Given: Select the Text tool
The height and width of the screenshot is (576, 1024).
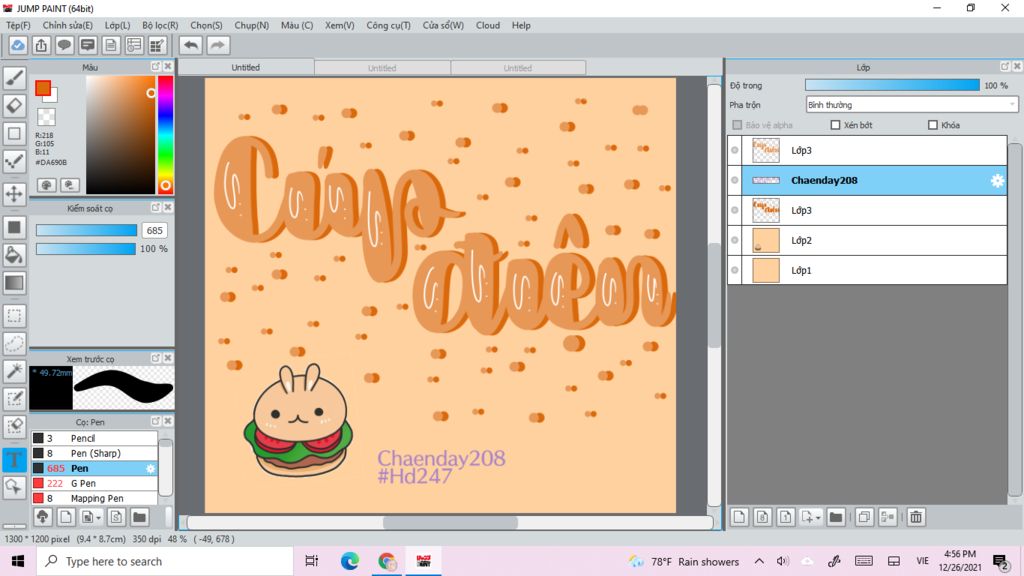Looking at the screenshot, I should [14, 459].
